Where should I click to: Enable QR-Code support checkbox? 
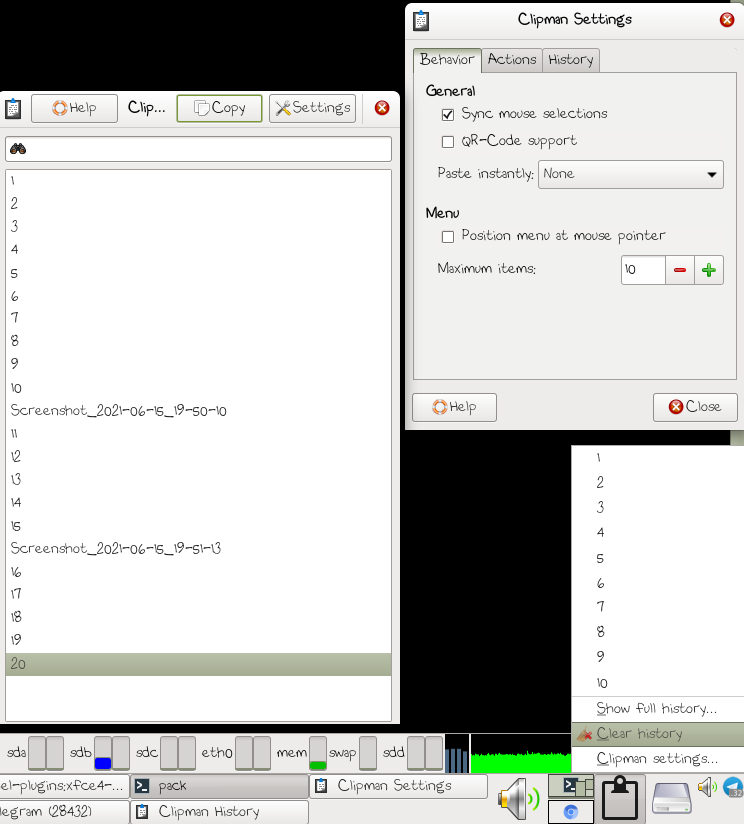coord(448,142)
